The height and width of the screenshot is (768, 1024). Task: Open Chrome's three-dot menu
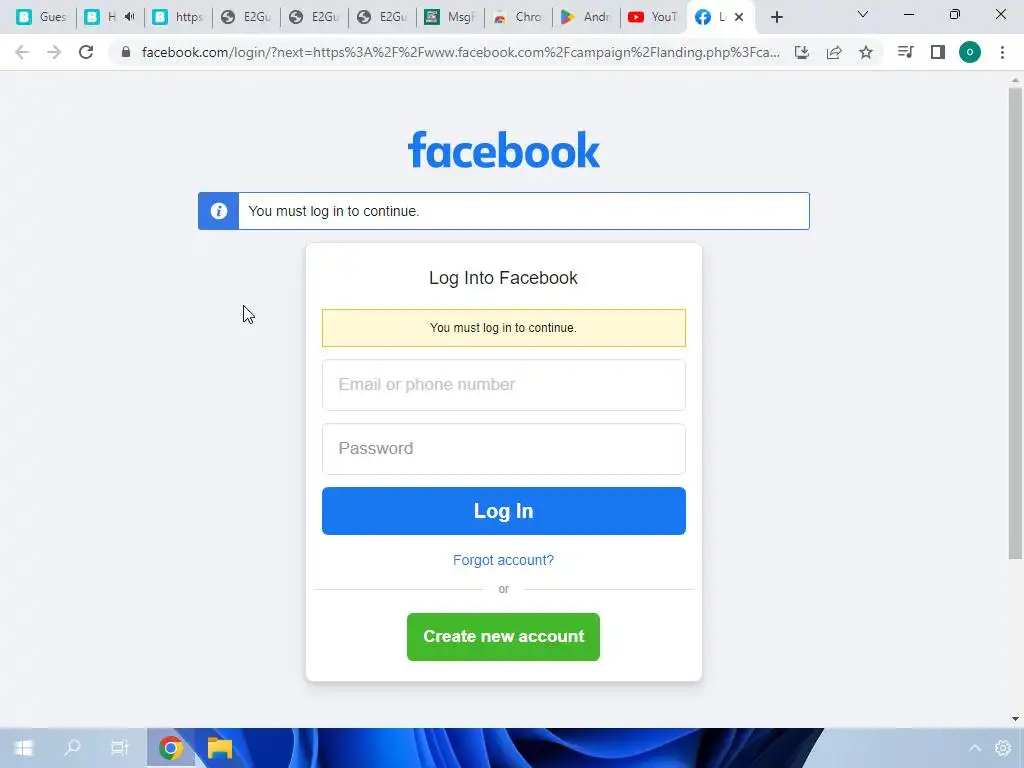pyautogui.click(x=1002, y=52)
